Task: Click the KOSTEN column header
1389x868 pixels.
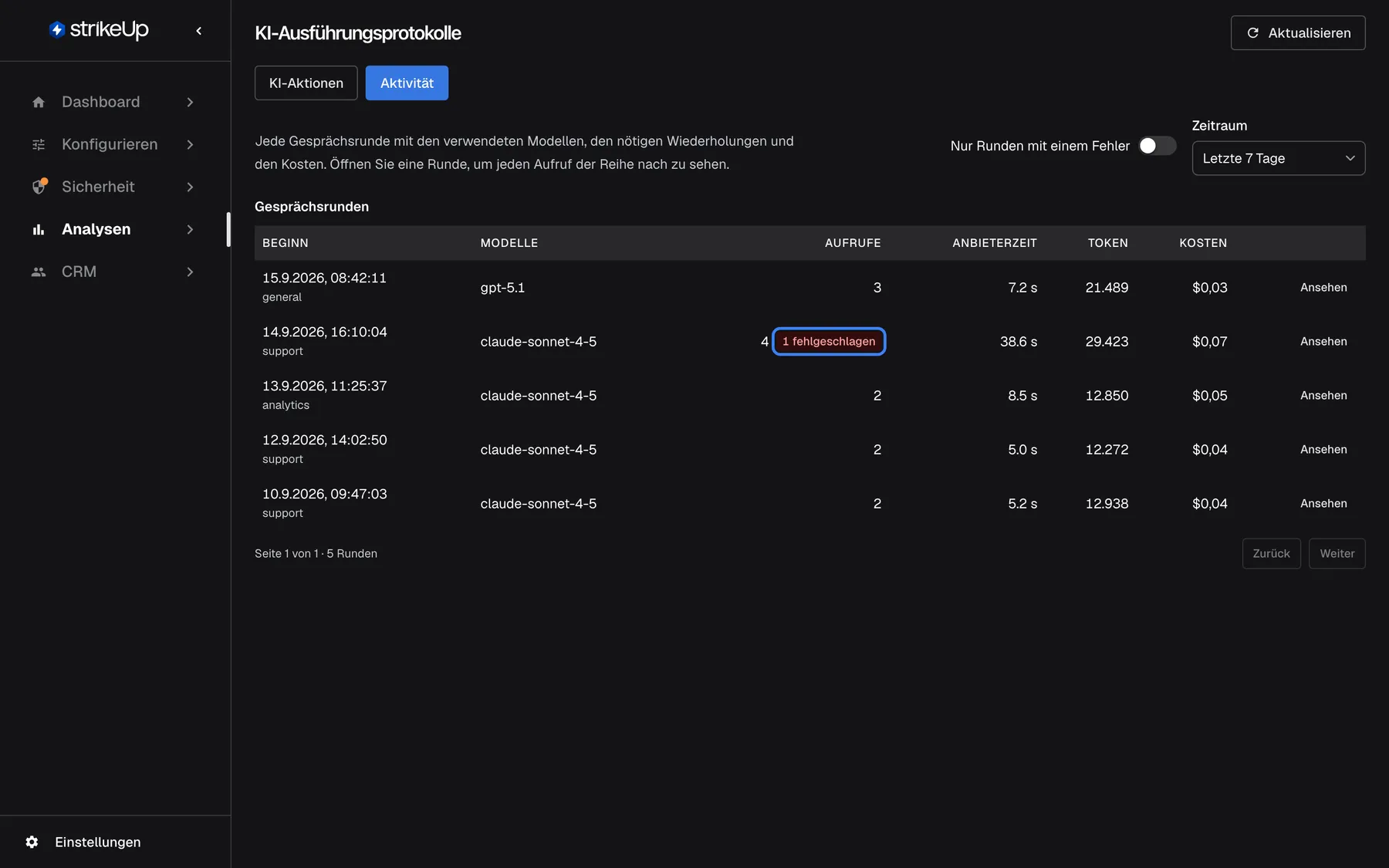Action: click(1203, 243)
